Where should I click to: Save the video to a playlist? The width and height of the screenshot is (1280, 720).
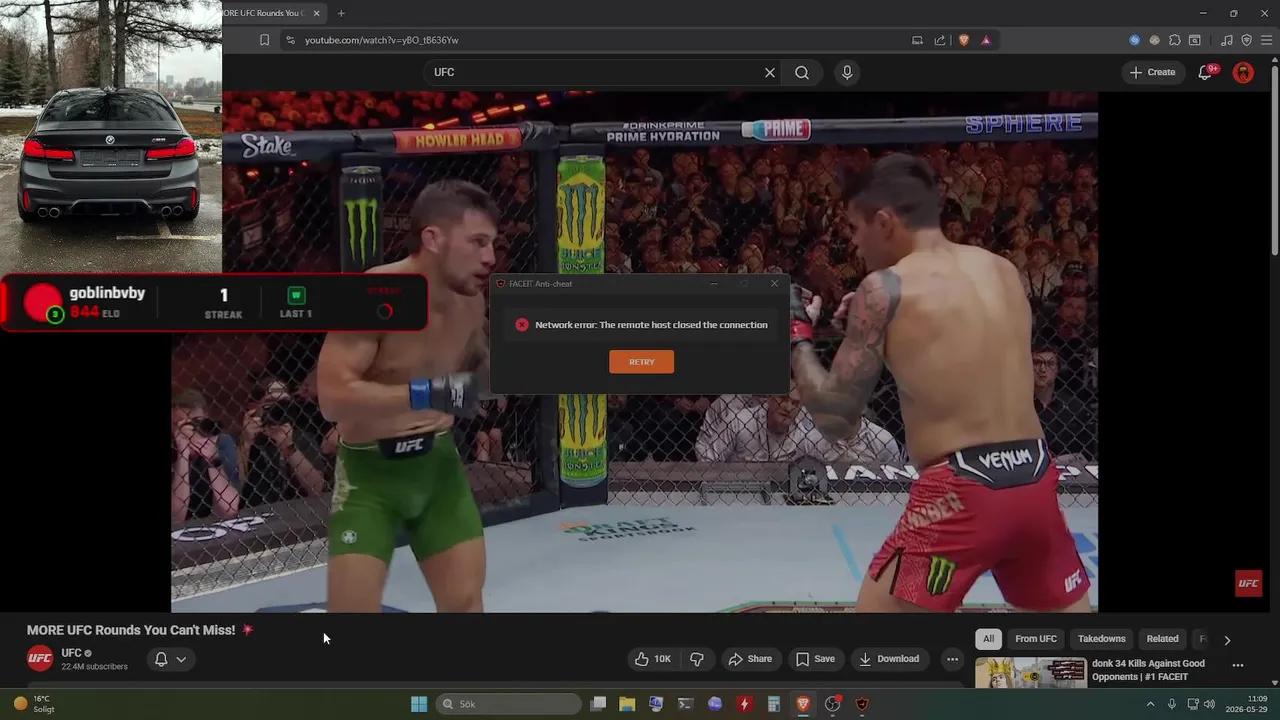coord(815,659)
